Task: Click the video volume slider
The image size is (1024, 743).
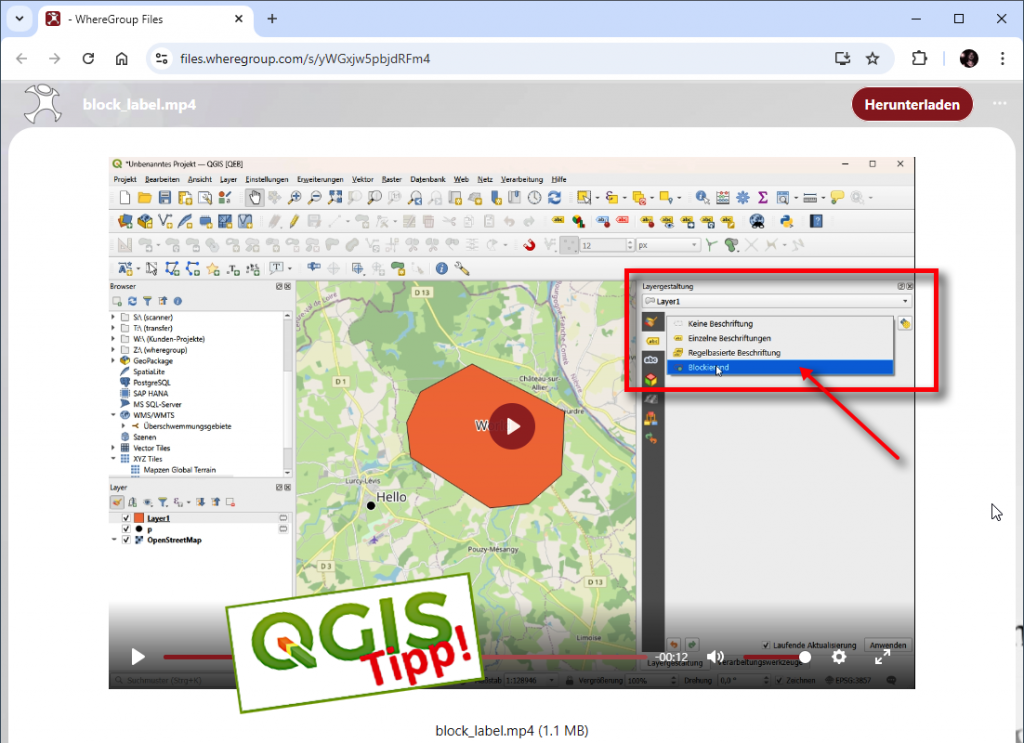Action: point(777,657)
